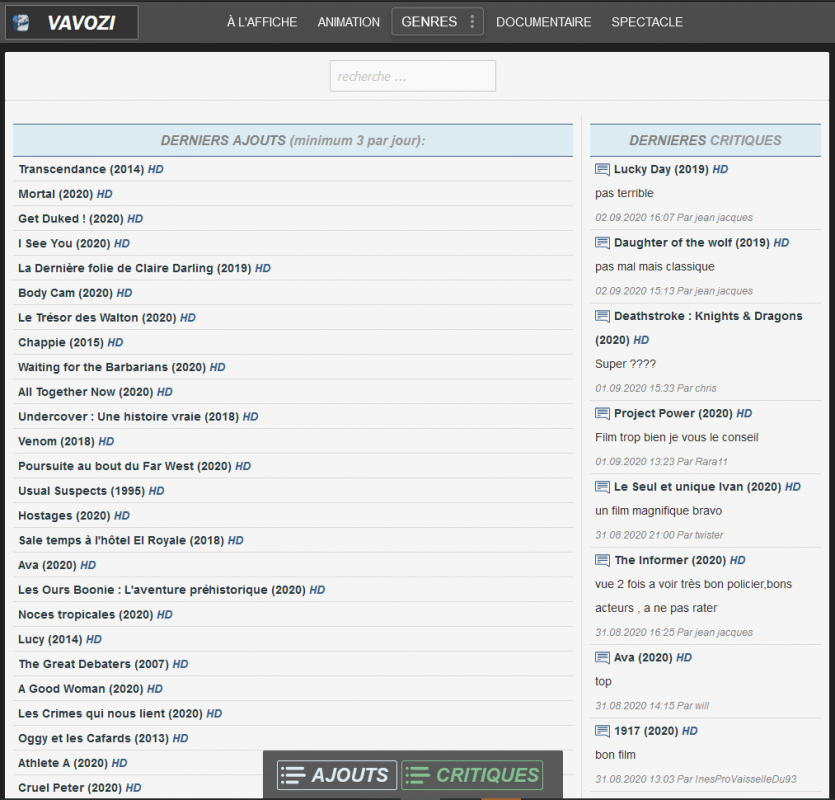Image resolution: width=835 pixels, height=800 pixels.
Task: Click 'Film trop bien je vous le conseil'
Action: [677, 438]
